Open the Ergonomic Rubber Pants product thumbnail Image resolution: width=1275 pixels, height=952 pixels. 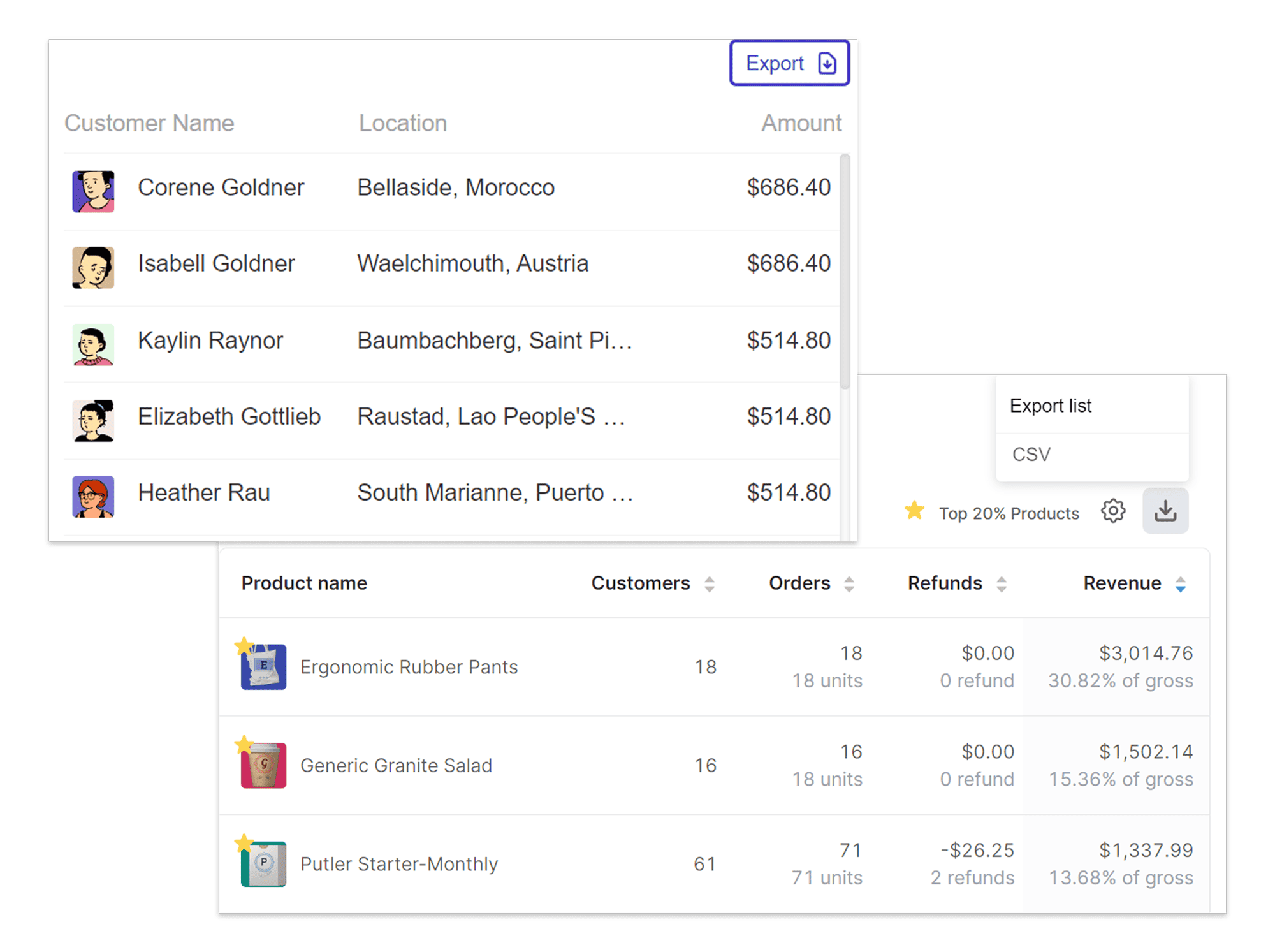point(263,667)
